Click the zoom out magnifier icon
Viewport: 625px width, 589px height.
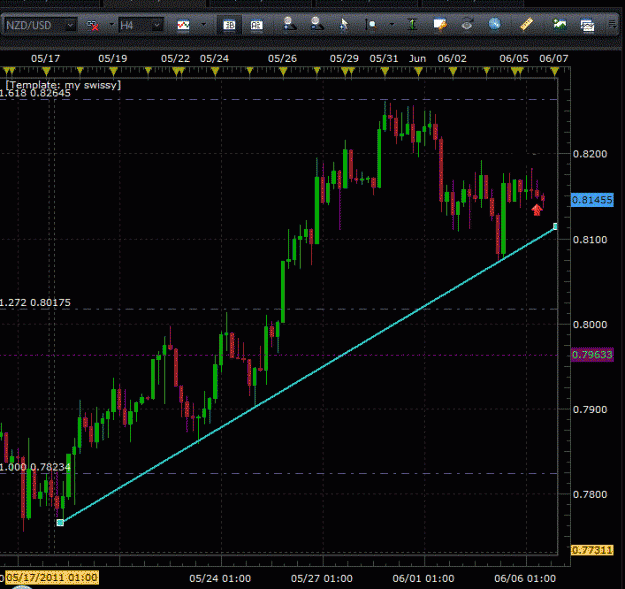(x=317, y=24)
